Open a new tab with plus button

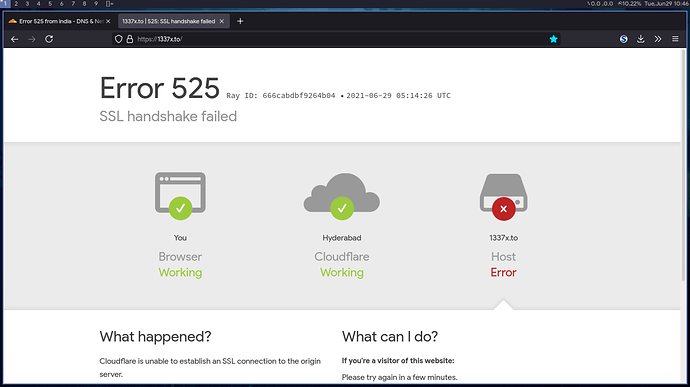240,21
